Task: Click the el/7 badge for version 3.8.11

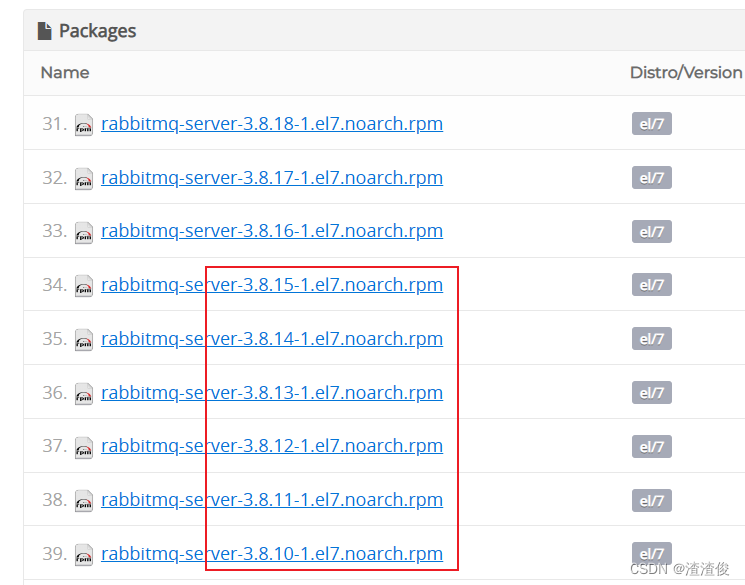Action: coord(651,500)
